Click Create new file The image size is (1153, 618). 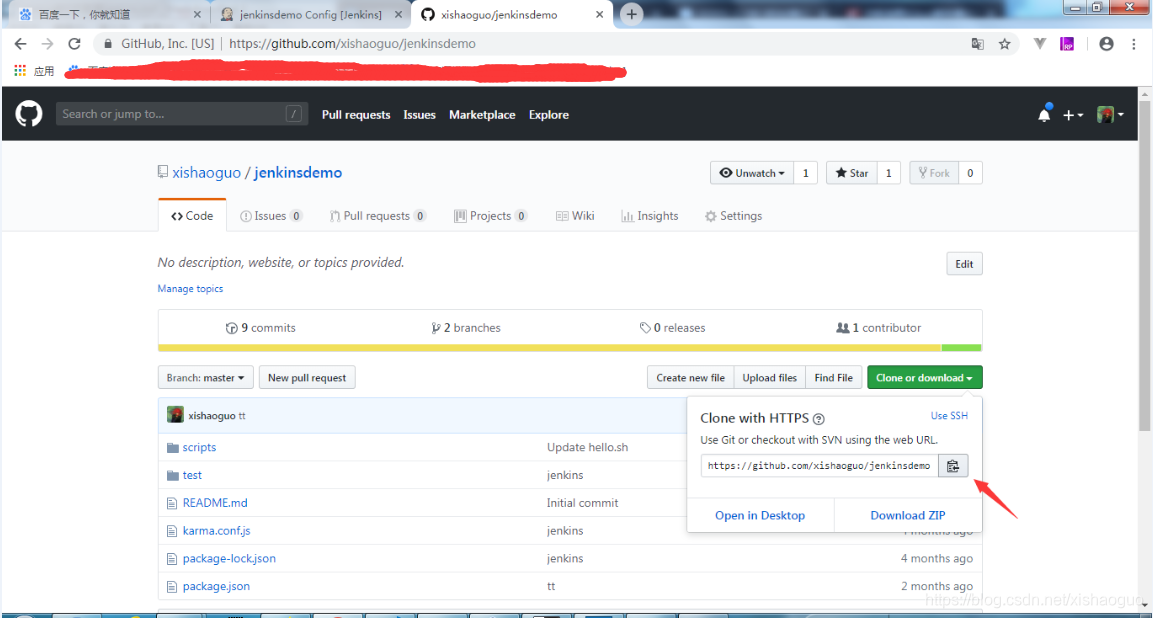pyautogui.click(x=690, y=378)
